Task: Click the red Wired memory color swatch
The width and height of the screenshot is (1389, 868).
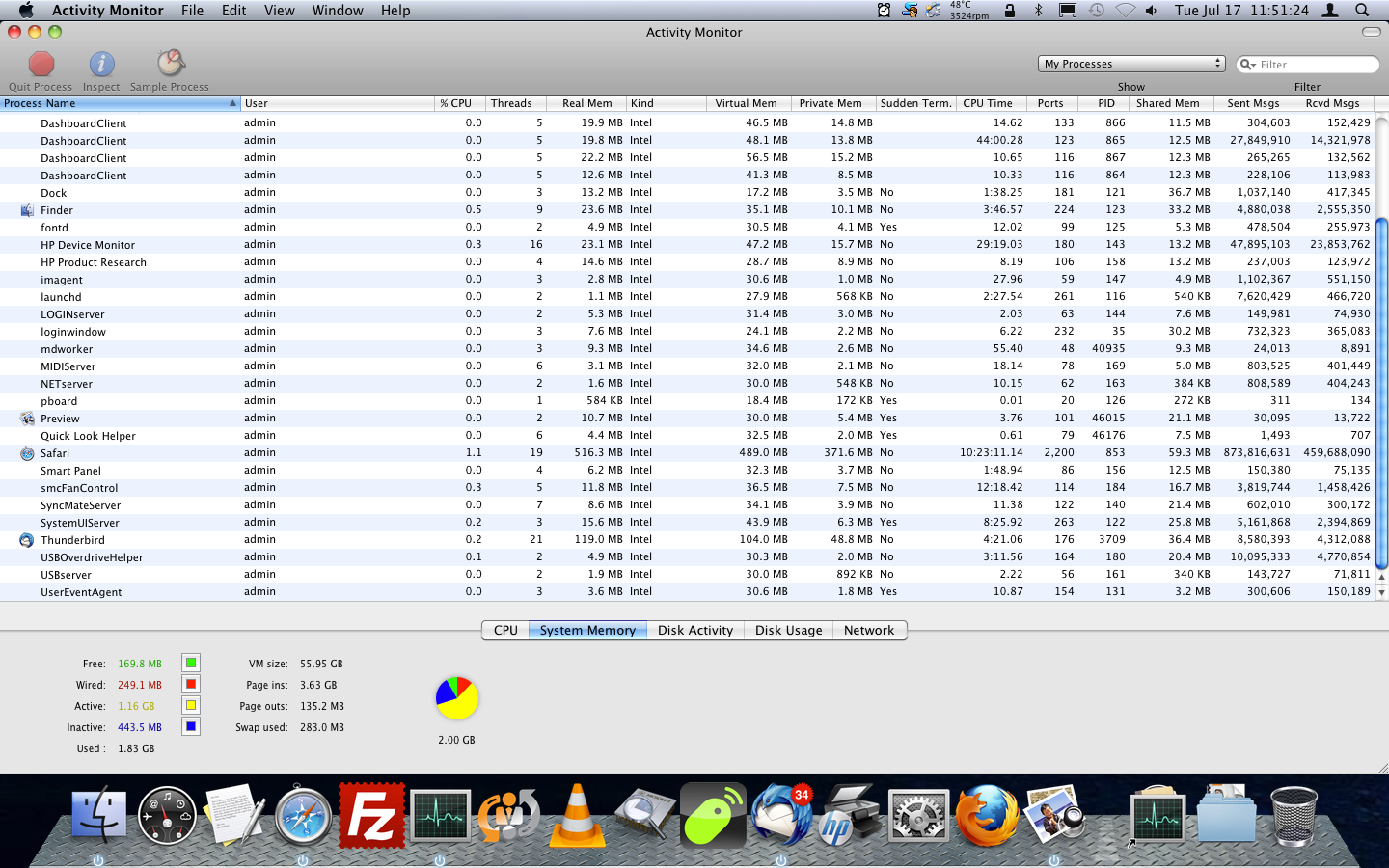Action: pos(191,684)
